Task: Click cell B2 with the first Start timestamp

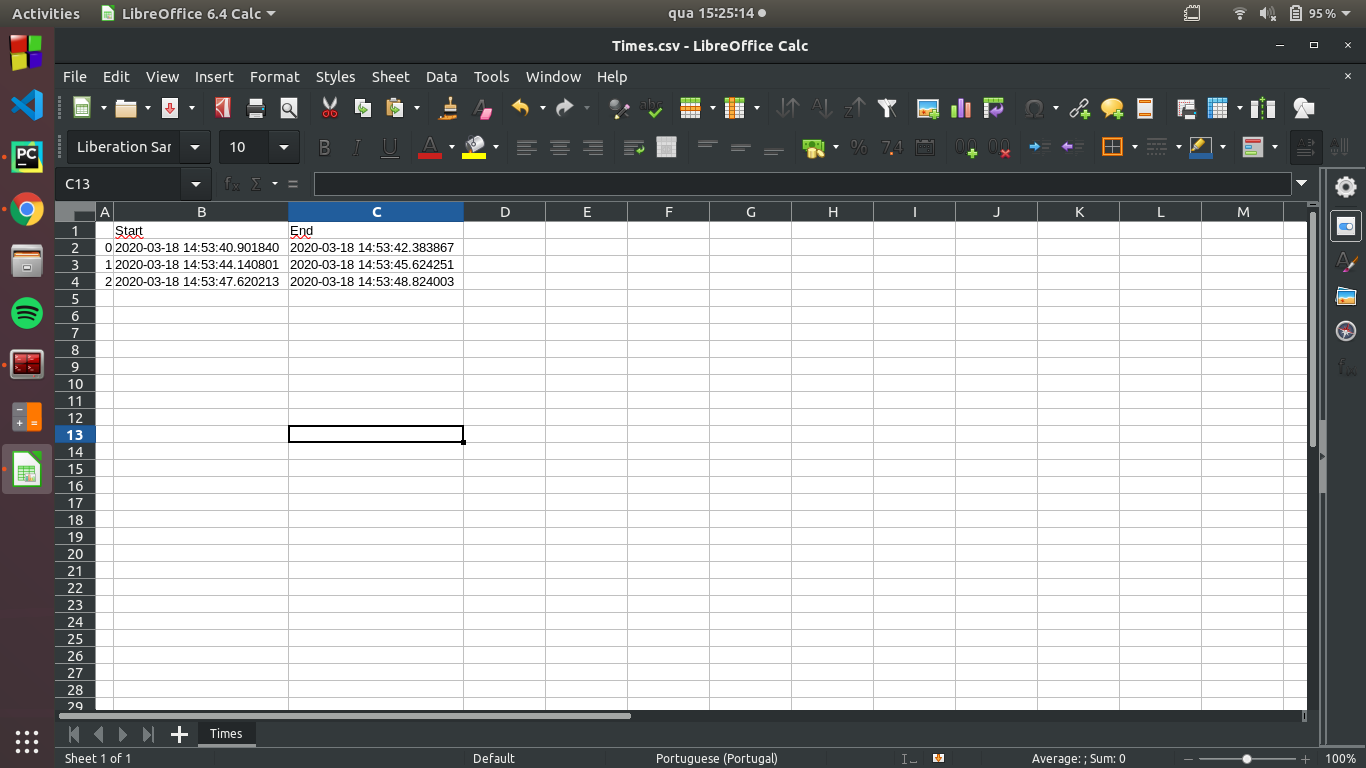Action: click(x=200, y=248)
